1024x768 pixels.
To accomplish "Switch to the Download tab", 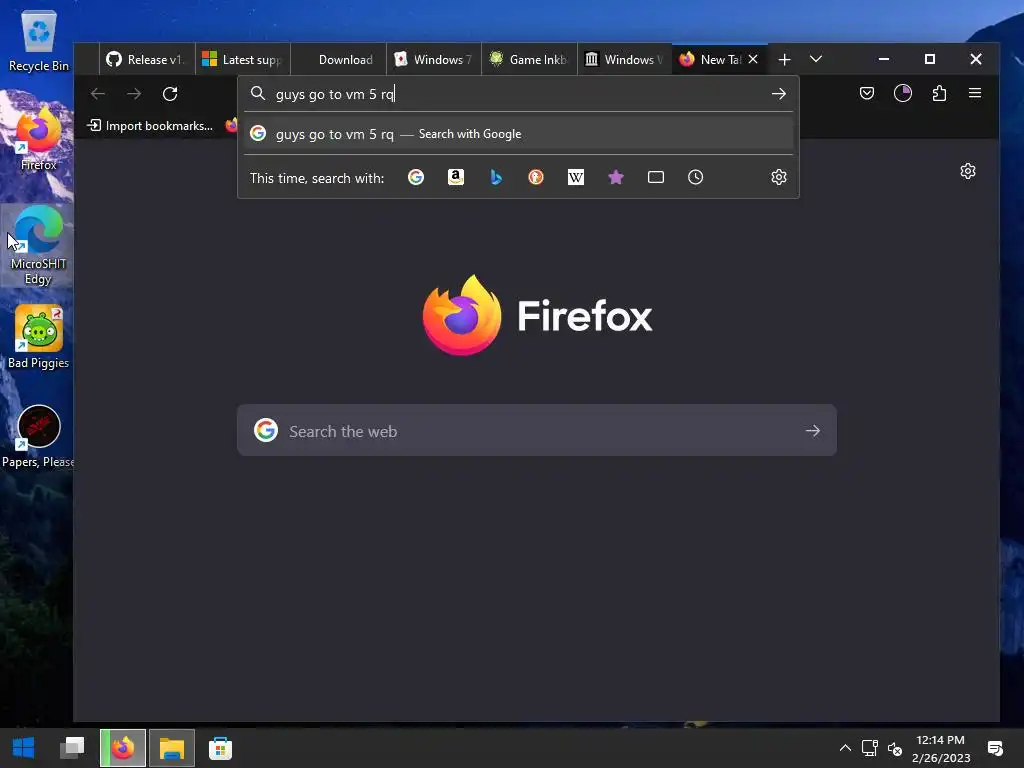I will point(338,59).
